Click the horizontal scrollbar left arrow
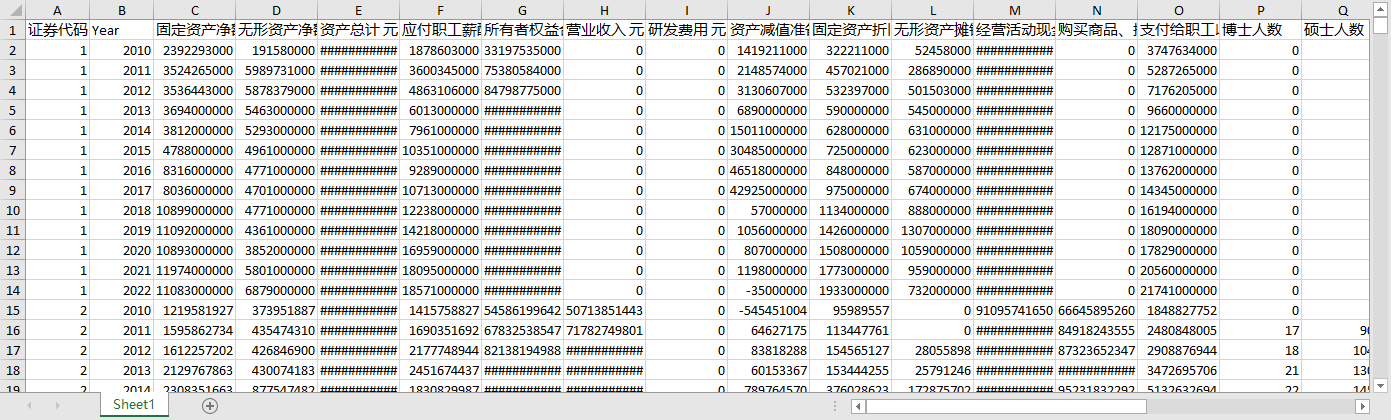The image size is (1391, 420). coord(858,406)
